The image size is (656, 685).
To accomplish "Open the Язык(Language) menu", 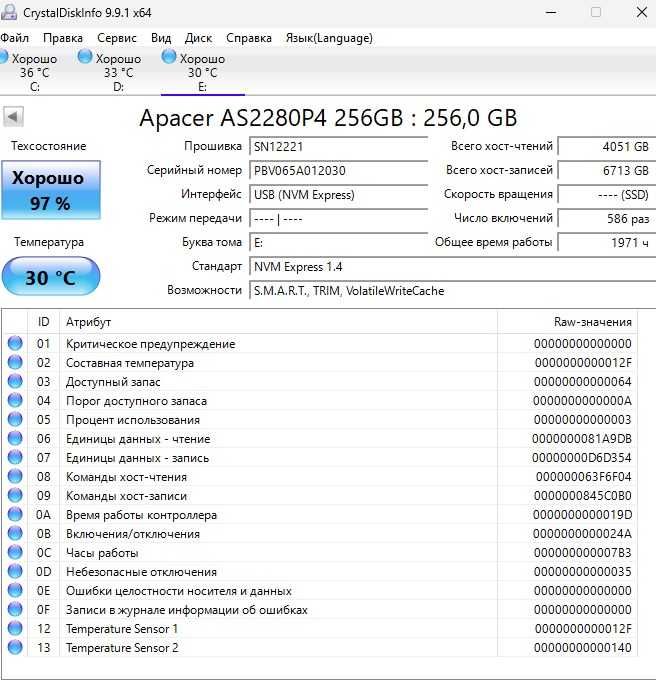I will click(x=329, y=38).
